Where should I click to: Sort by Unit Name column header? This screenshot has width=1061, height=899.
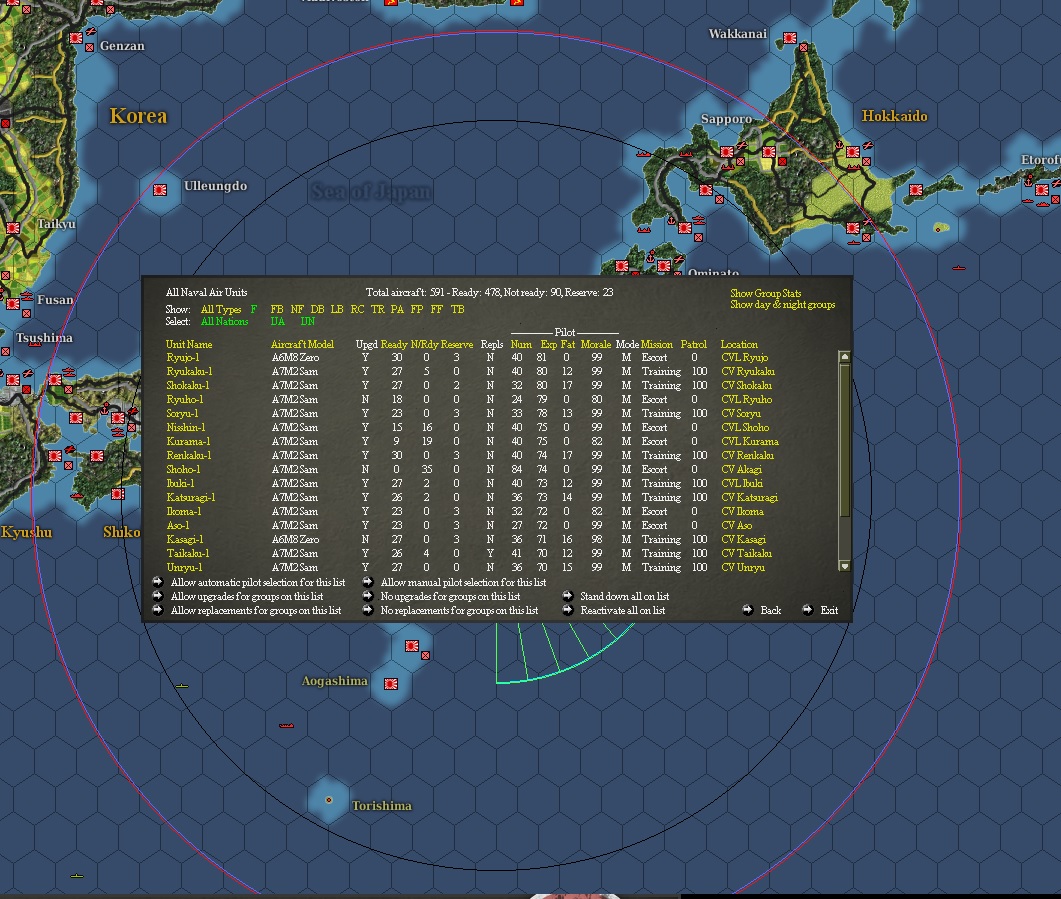pyautogui.click(x=189, y=344)
